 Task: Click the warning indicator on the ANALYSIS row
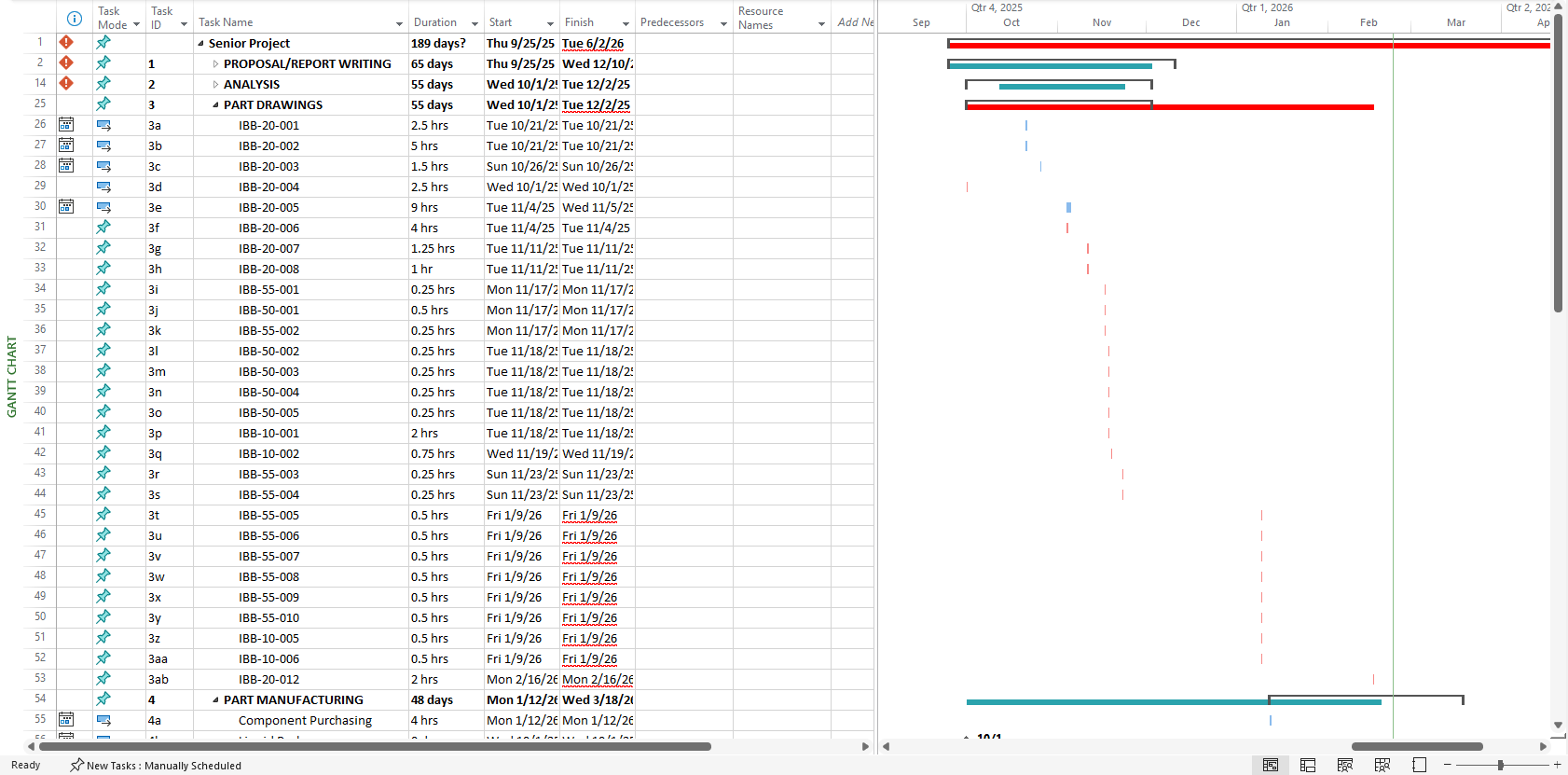(66, 83)
